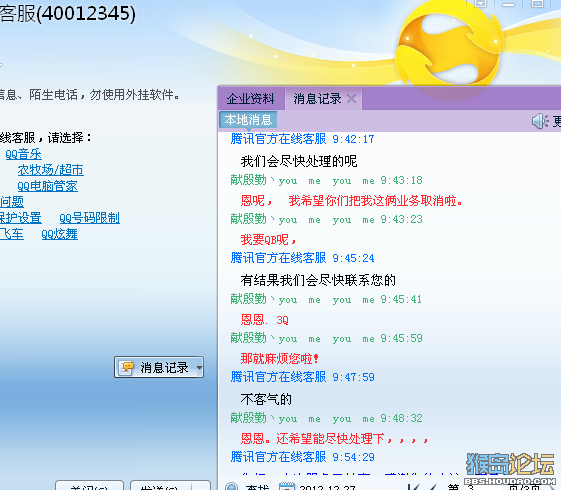The width and height of the screenshot is (561, 490).
Task: Click the search magnifier icon at bottom
Action: click(231, 486)
